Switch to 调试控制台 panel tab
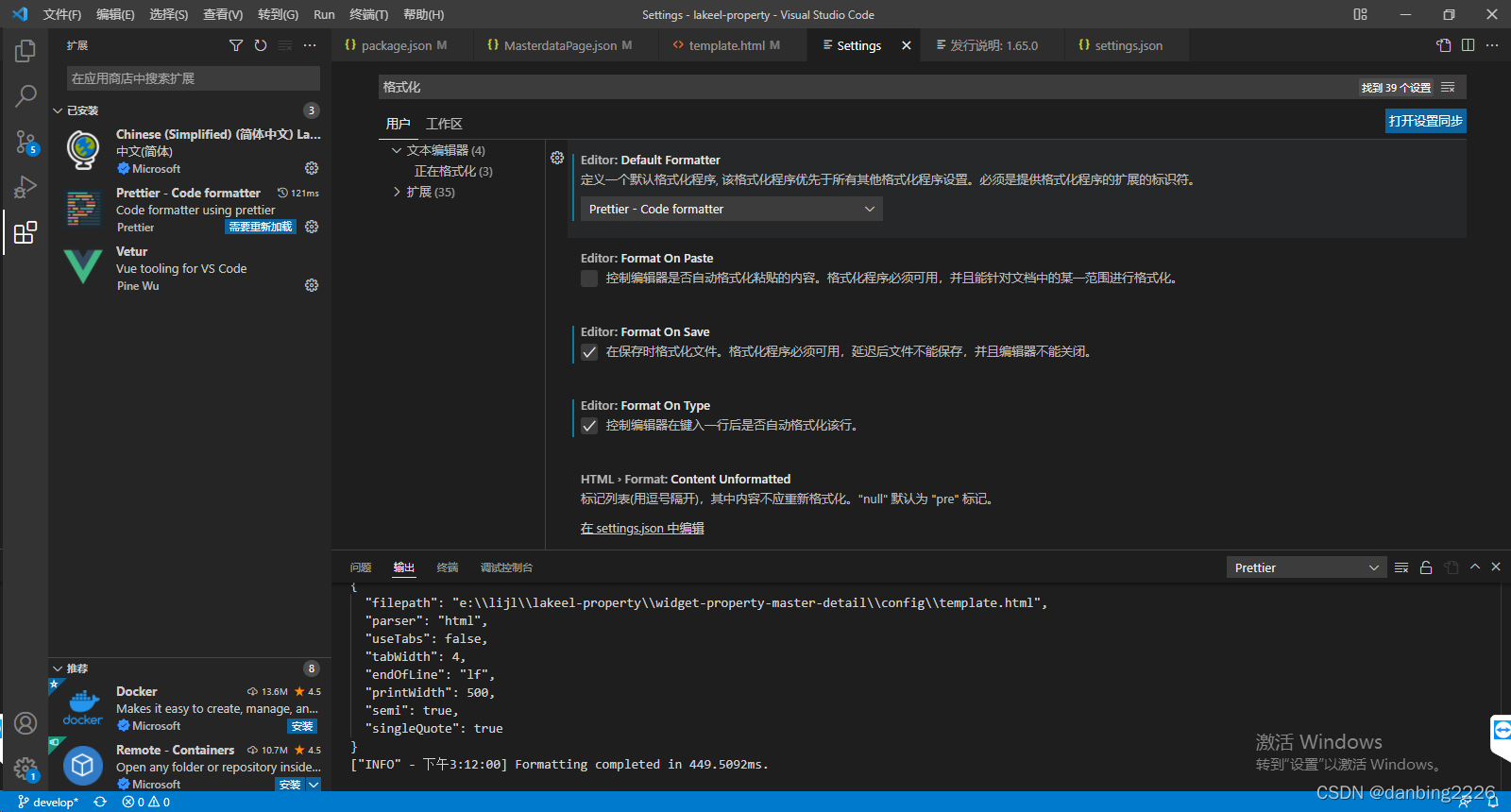Image resolution: width=1511 pixels, height=812 pixels. (x=506, y=567)
